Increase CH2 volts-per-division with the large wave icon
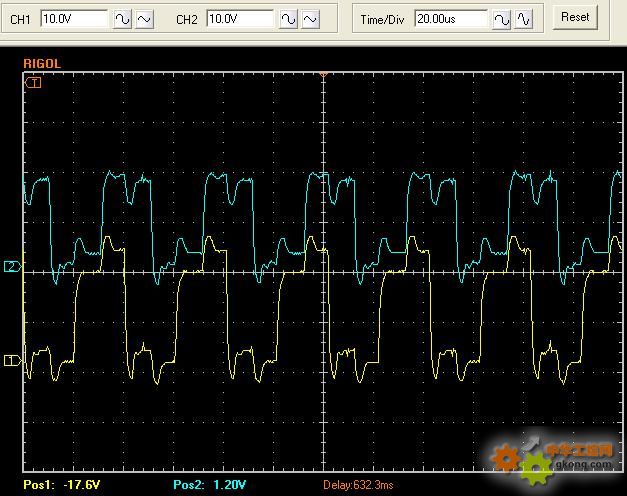The image size is (627, 496). click(x=288, y=19)
